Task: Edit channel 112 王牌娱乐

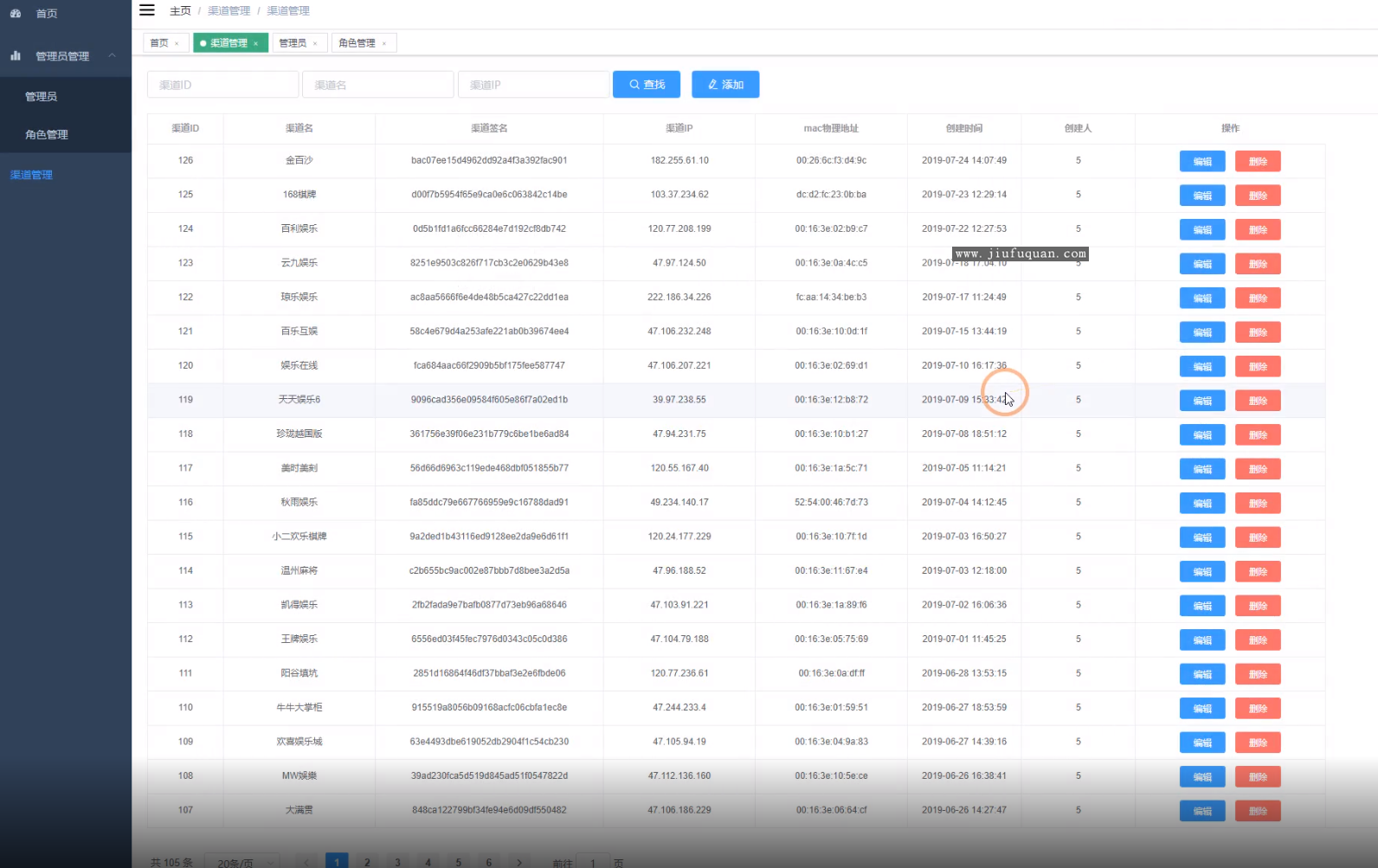Action: [1202, 640]
